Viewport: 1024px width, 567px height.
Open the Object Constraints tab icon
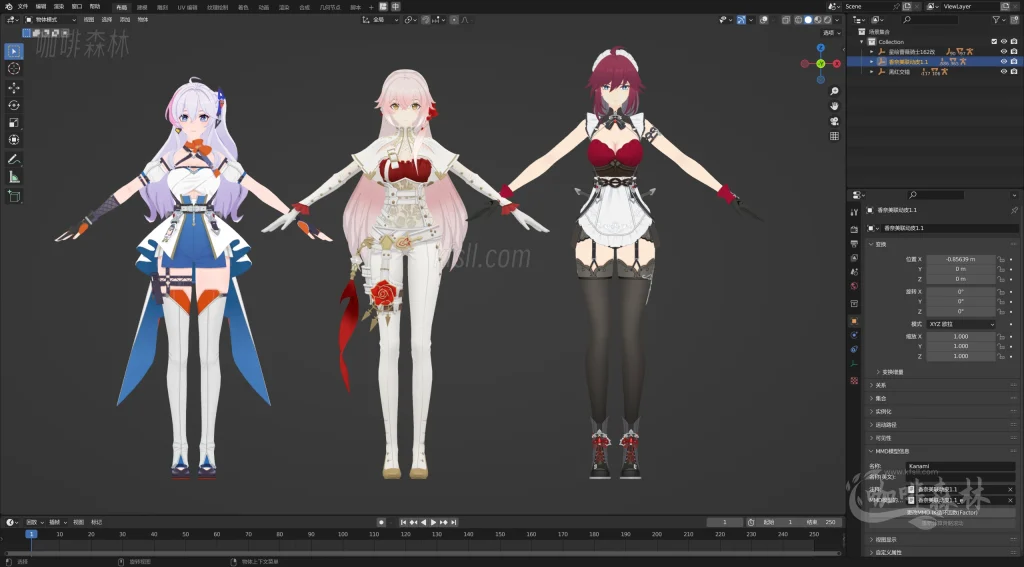click(854, 349)
